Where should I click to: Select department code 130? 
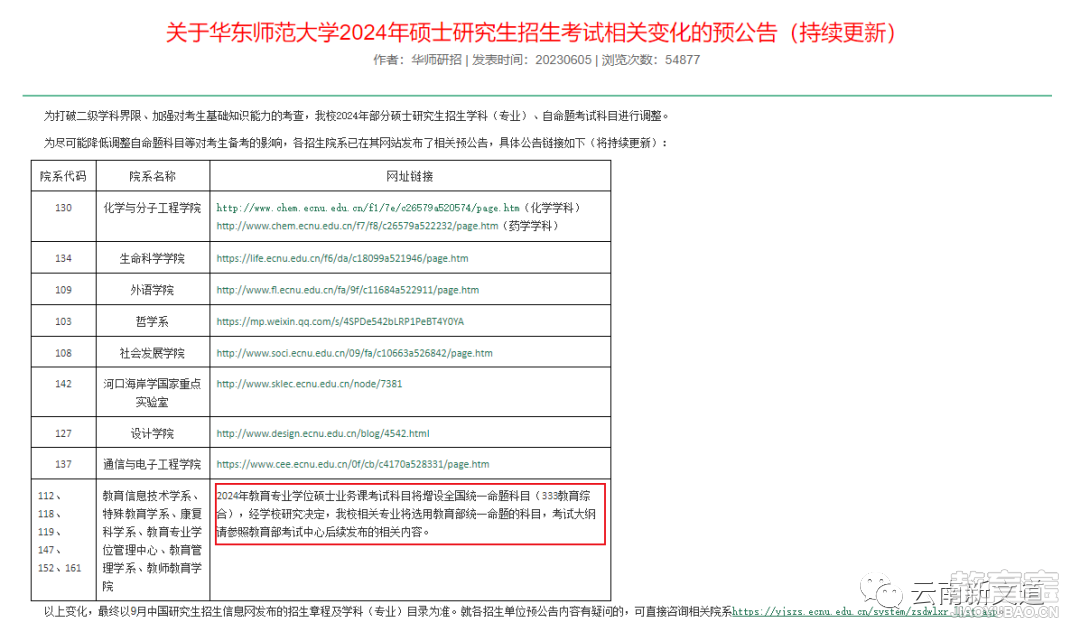click(63, 207)
